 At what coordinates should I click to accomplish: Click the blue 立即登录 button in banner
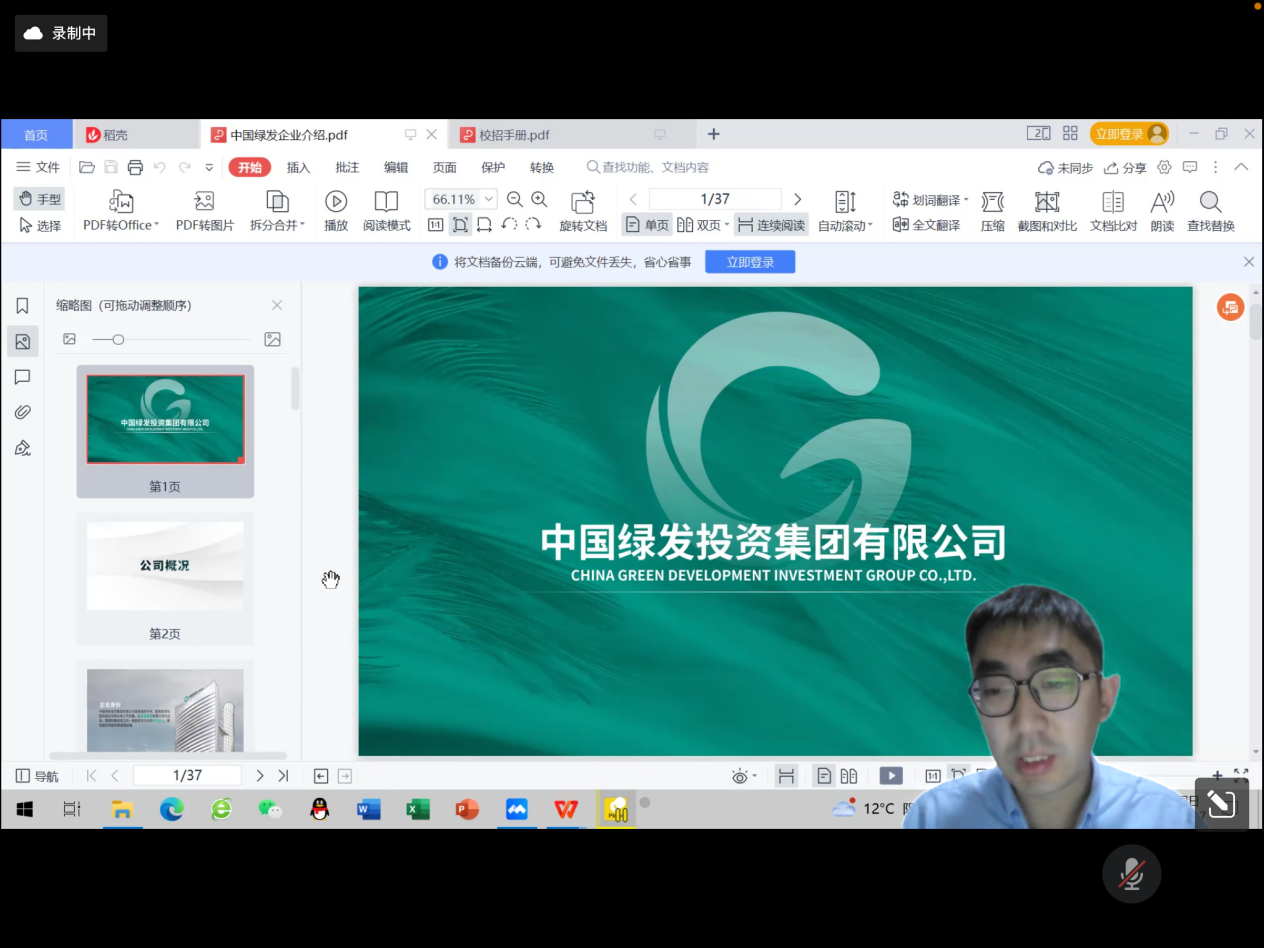(749, 262)
